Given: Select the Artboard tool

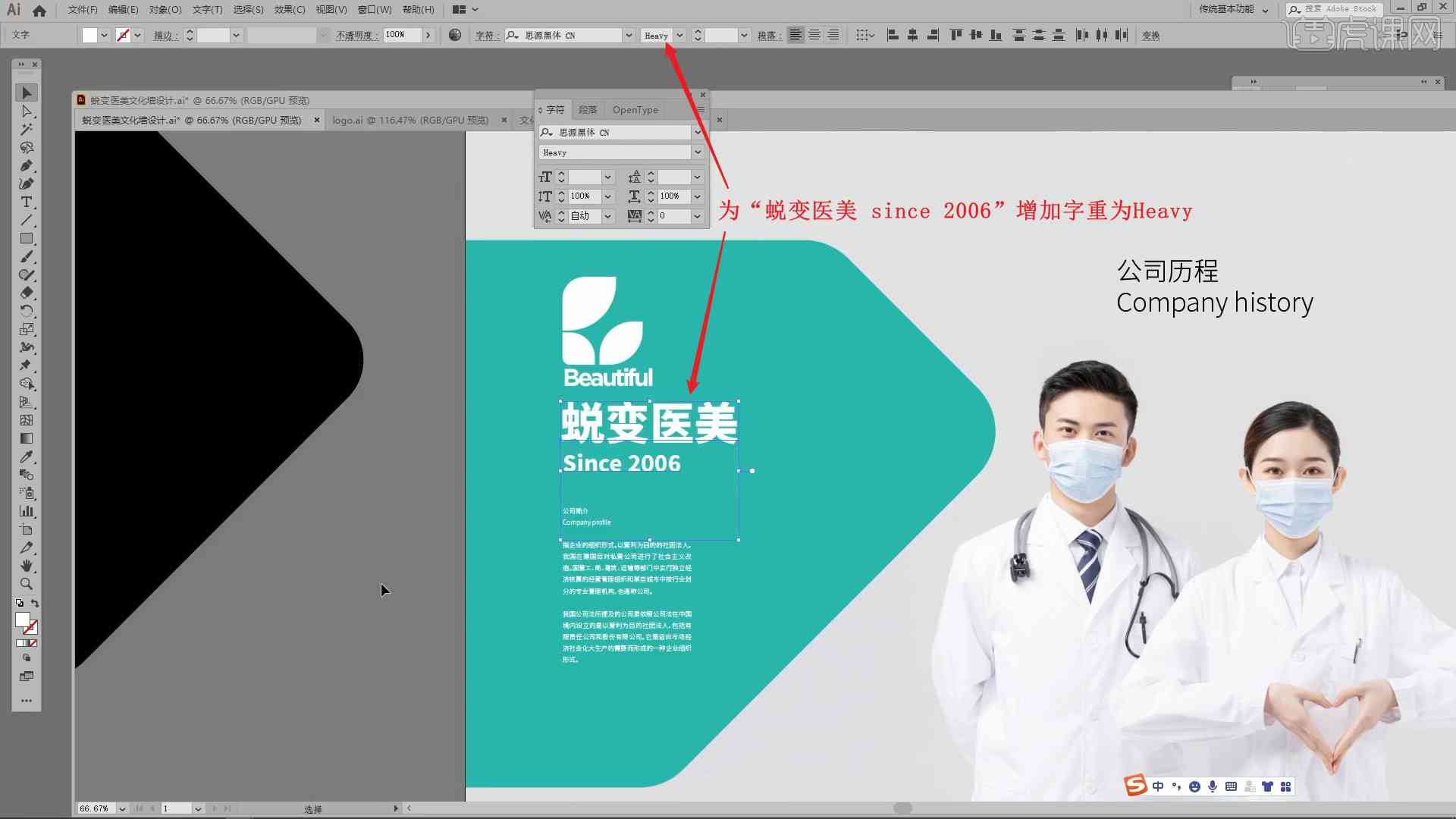Looking at the screenshot, I should 27,529.
